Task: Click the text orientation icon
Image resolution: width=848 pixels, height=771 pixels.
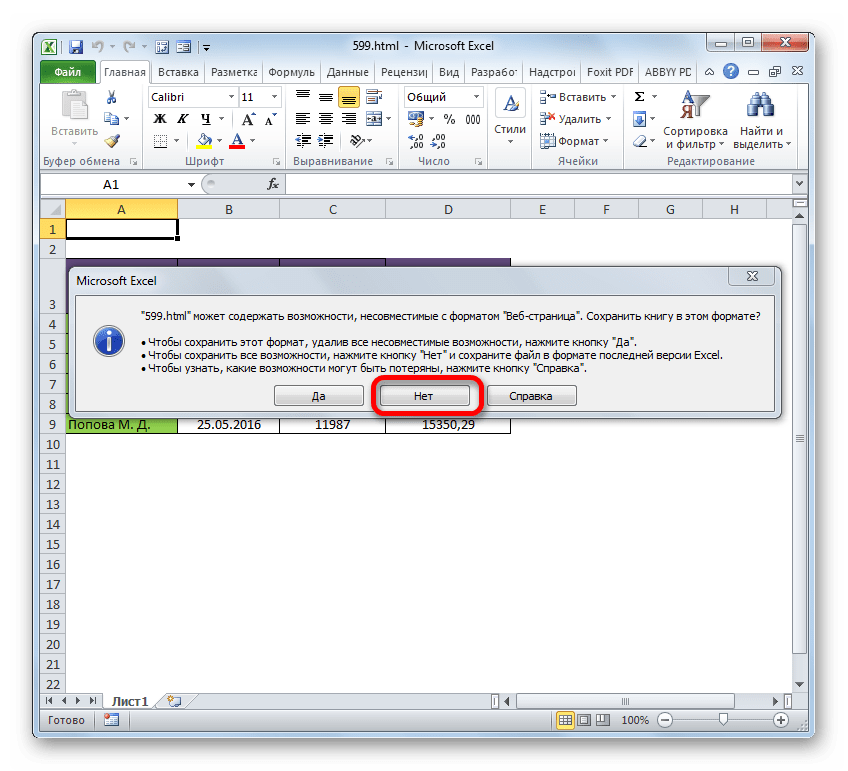Action: (x=357, y=141)
